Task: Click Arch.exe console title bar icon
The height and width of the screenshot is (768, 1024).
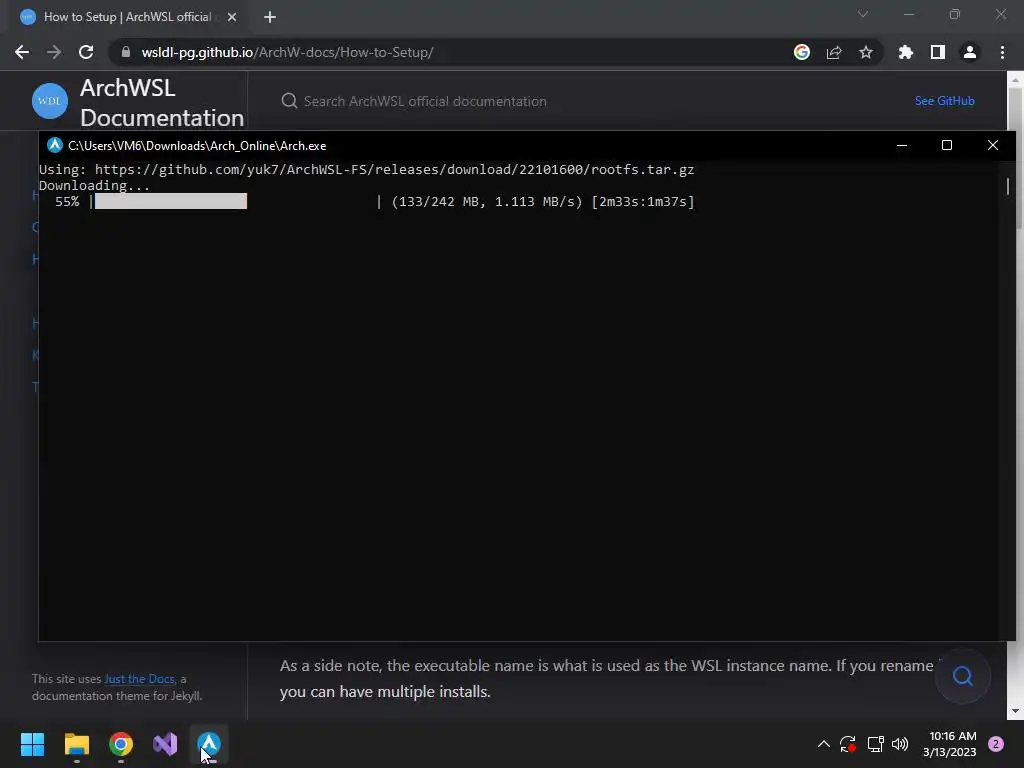Action: [55, 145]
